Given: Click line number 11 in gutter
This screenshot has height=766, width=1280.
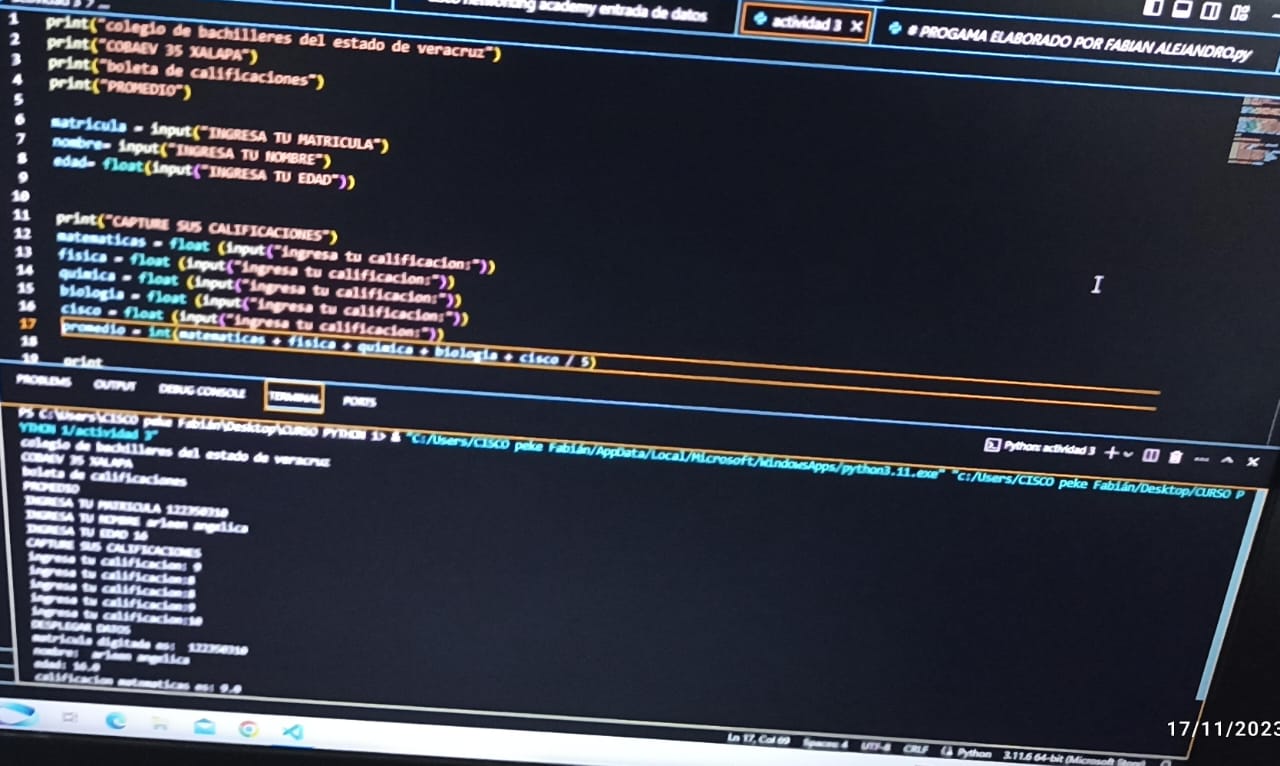Looking at the screenshot, I should pyautogui.click(x=21, y=216).
